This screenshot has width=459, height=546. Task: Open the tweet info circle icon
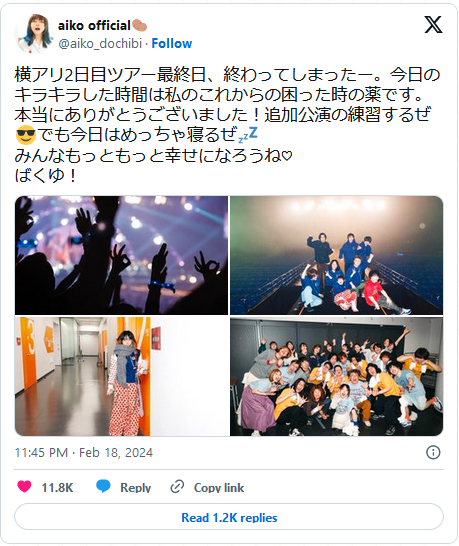click(433, 452)
